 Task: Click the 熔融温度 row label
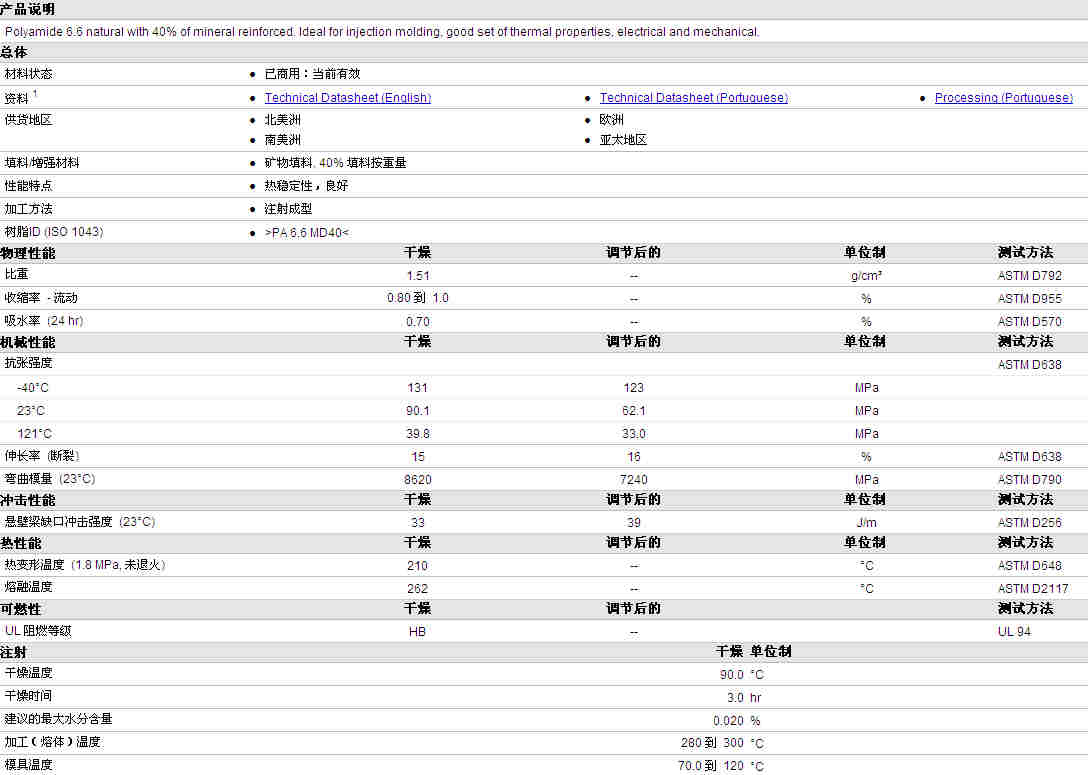(28, 587)
